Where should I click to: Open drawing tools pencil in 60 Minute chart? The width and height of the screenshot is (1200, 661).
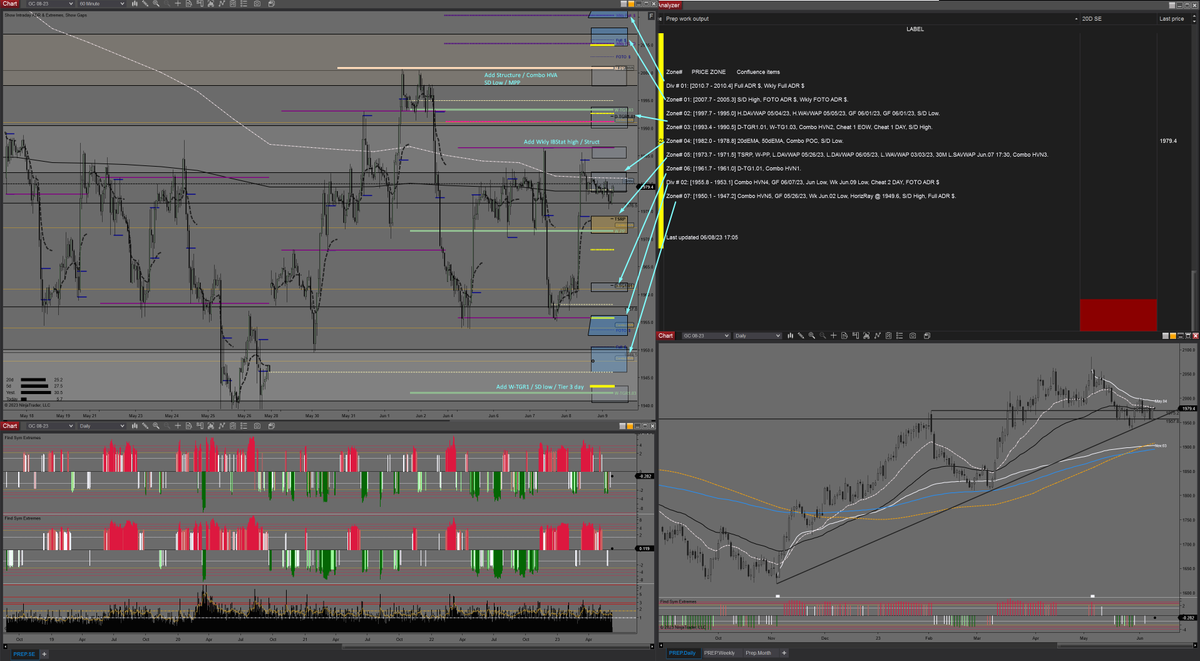pyautogui.click(x=145, y=5)
